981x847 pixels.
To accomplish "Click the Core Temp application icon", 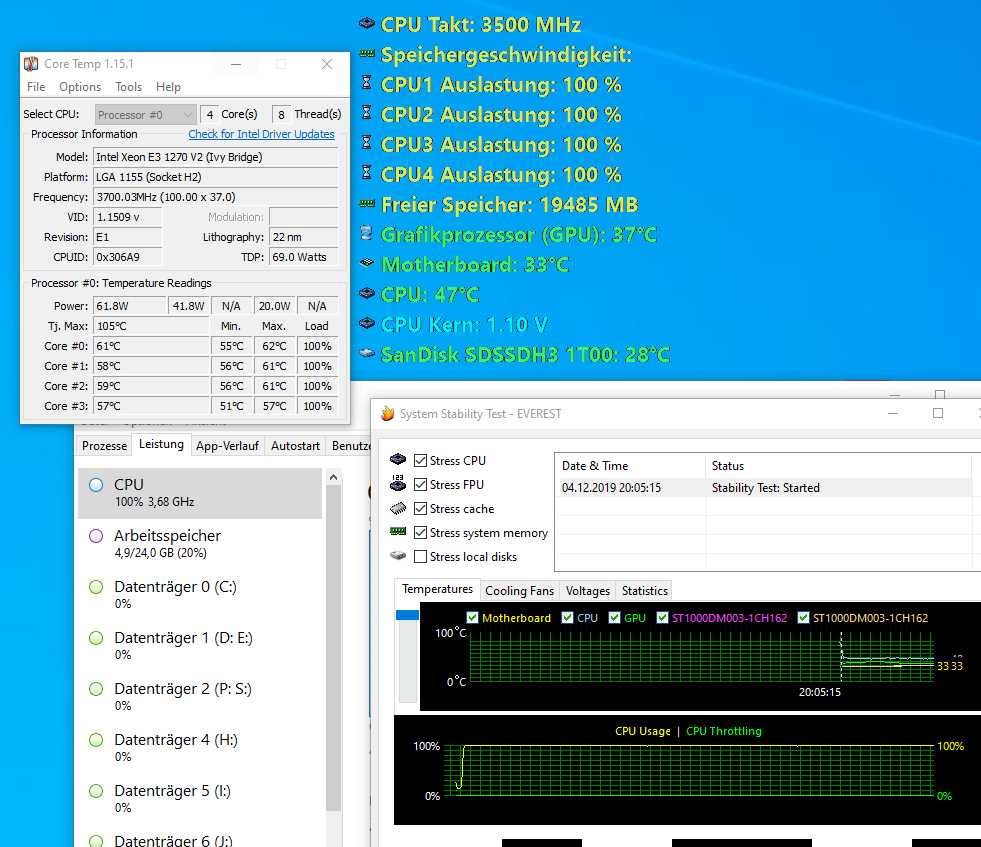I will (31, 64).
